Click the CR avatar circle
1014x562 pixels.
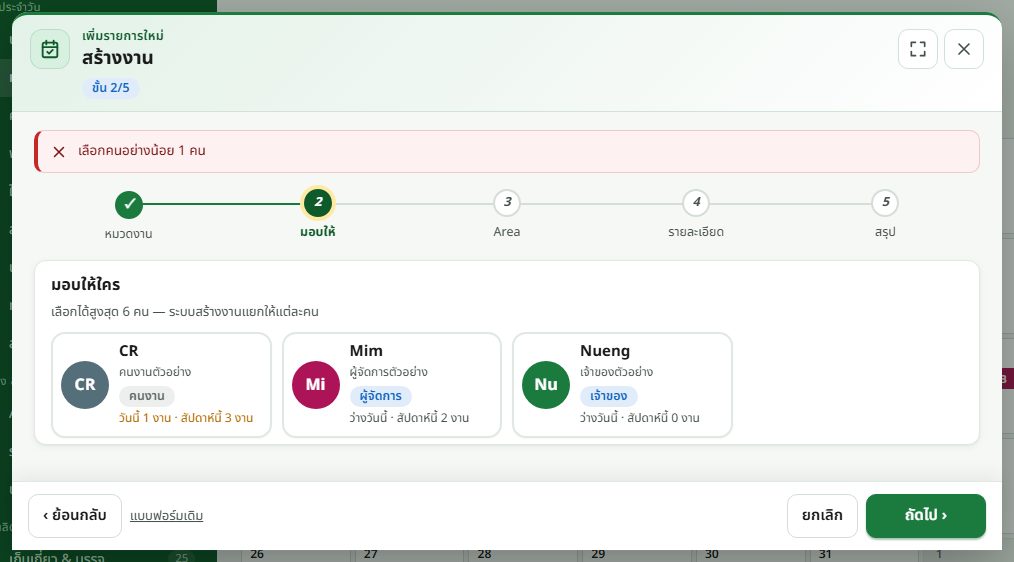click(85, 385)
